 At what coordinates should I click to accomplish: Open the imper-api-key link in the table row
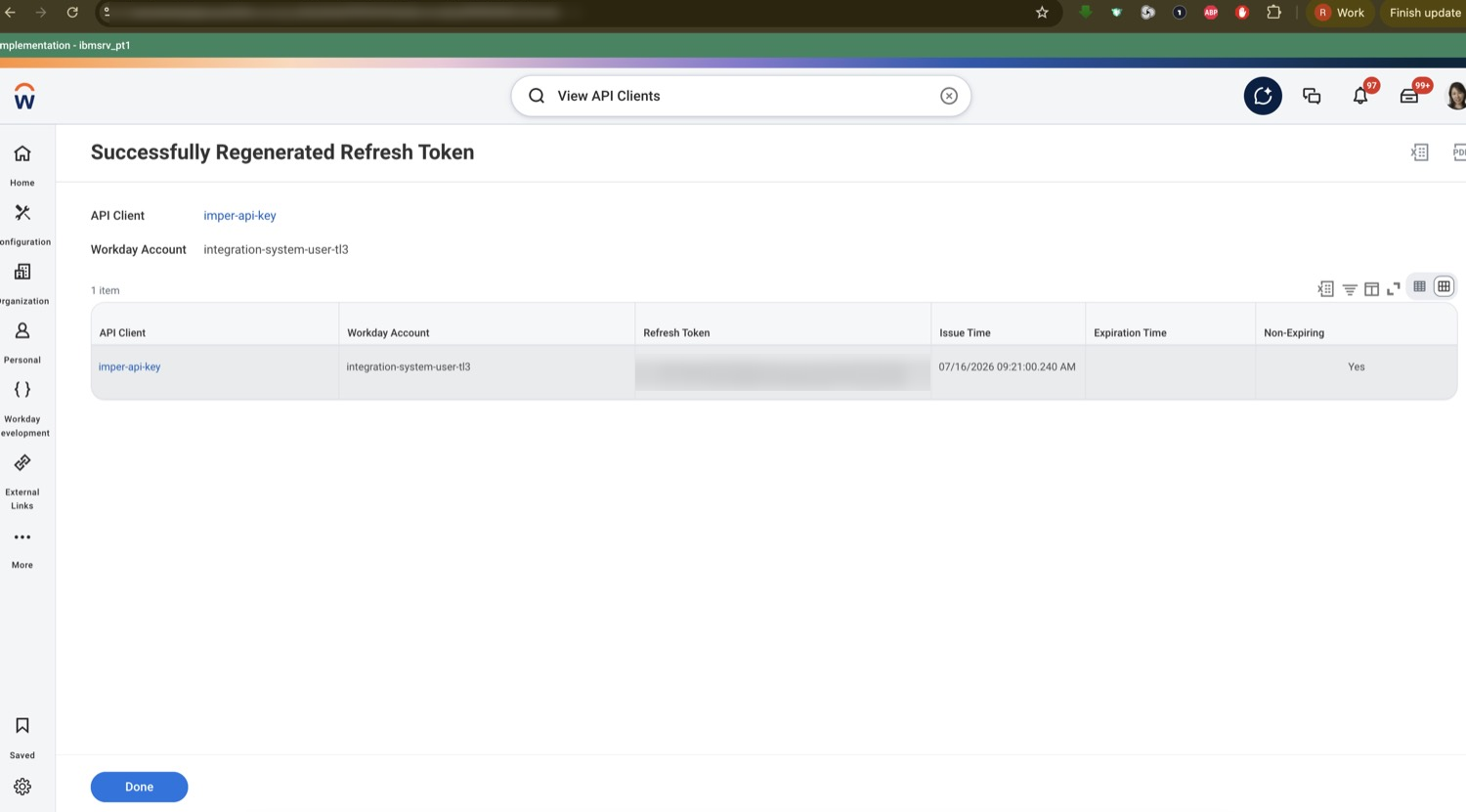[x=129, y=367]
